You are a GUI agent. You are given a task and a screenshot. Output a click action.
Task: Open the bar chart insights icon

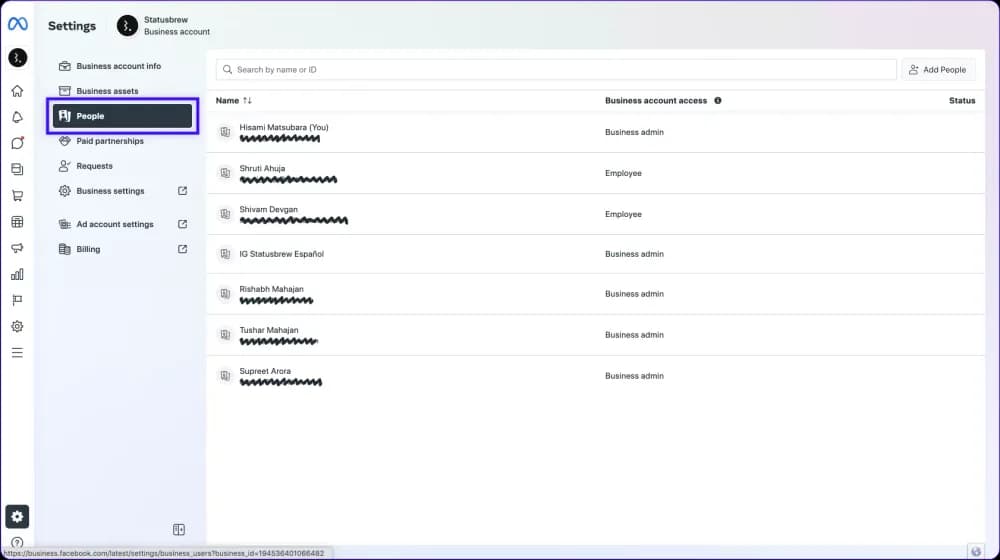click(x=17, y=274)
